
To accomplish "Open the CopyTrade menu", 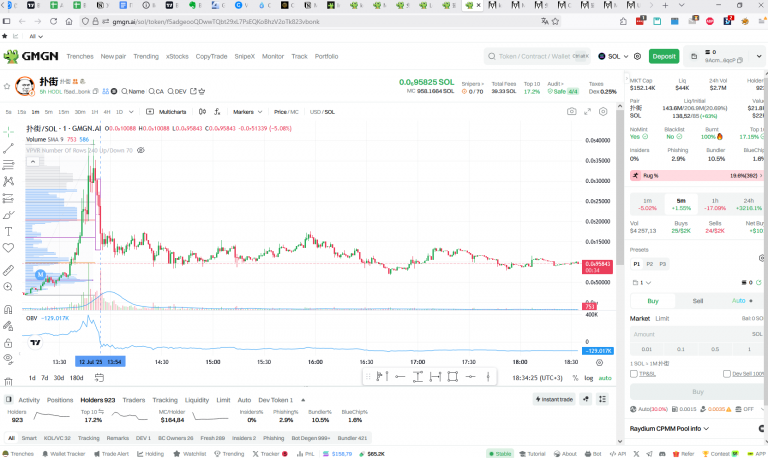I will pos(211,56).
